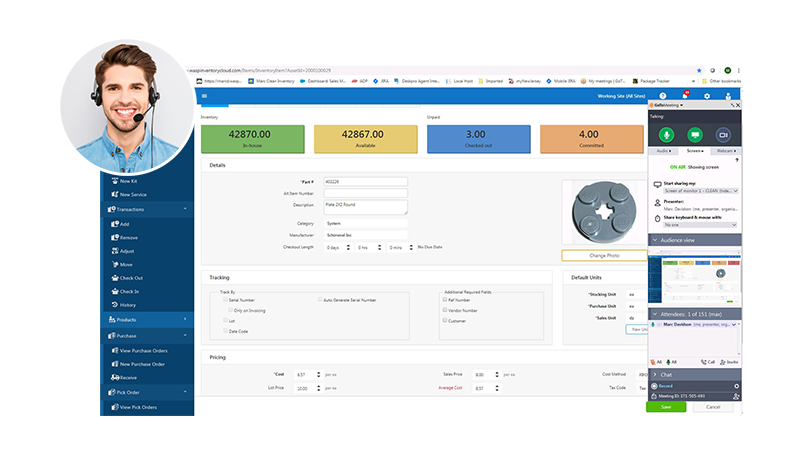Image resolution: width=800 pixels, height=452 pixels.
Task: Click the Change Photo button
Action: coord(604,255)
